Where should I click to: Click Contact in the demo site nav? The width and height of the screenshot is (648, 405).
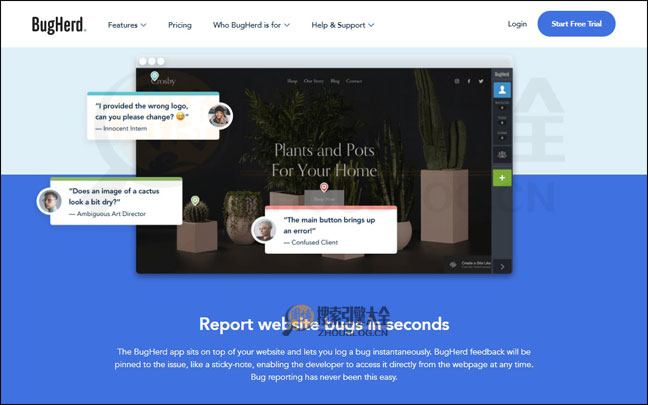354,81
